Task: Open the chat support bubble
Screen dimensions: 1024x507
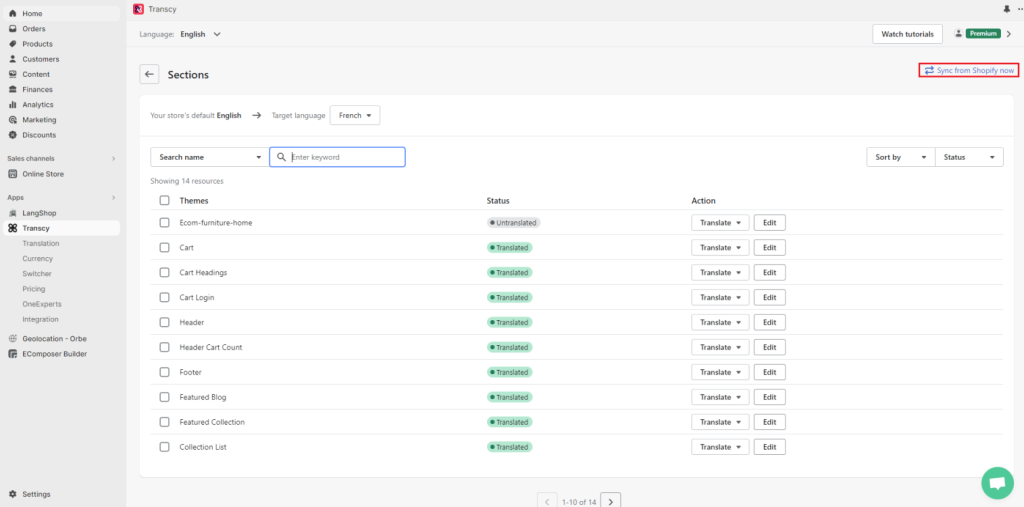Action: pos(997,483)
